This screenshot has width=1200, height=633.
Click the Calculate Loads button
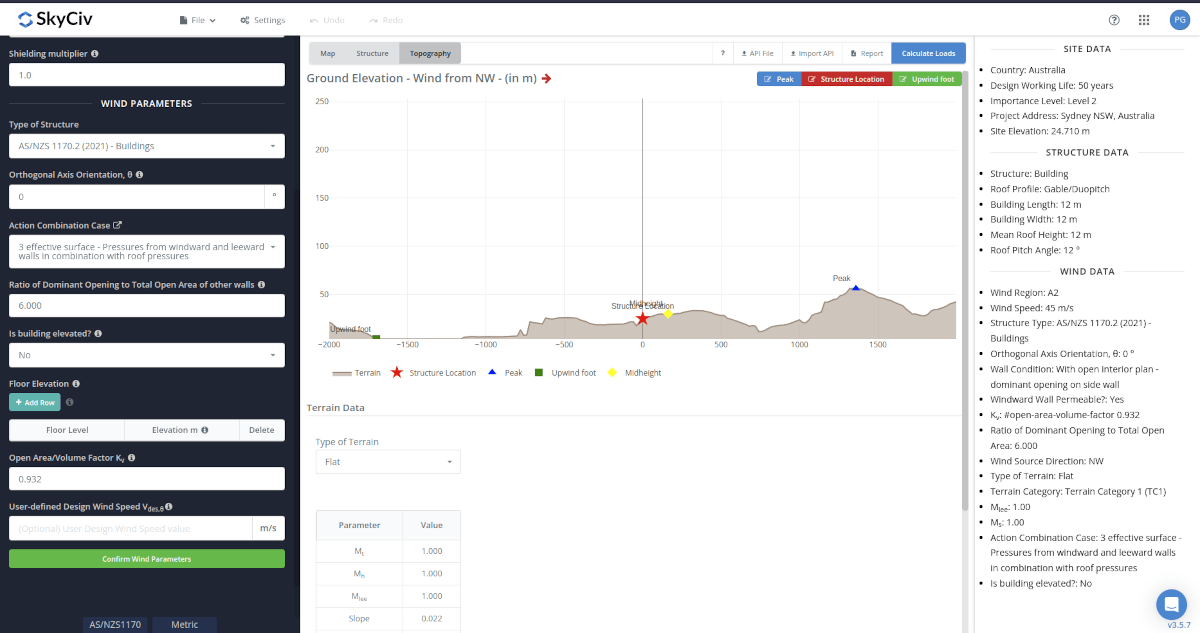(x=928, y=53)
